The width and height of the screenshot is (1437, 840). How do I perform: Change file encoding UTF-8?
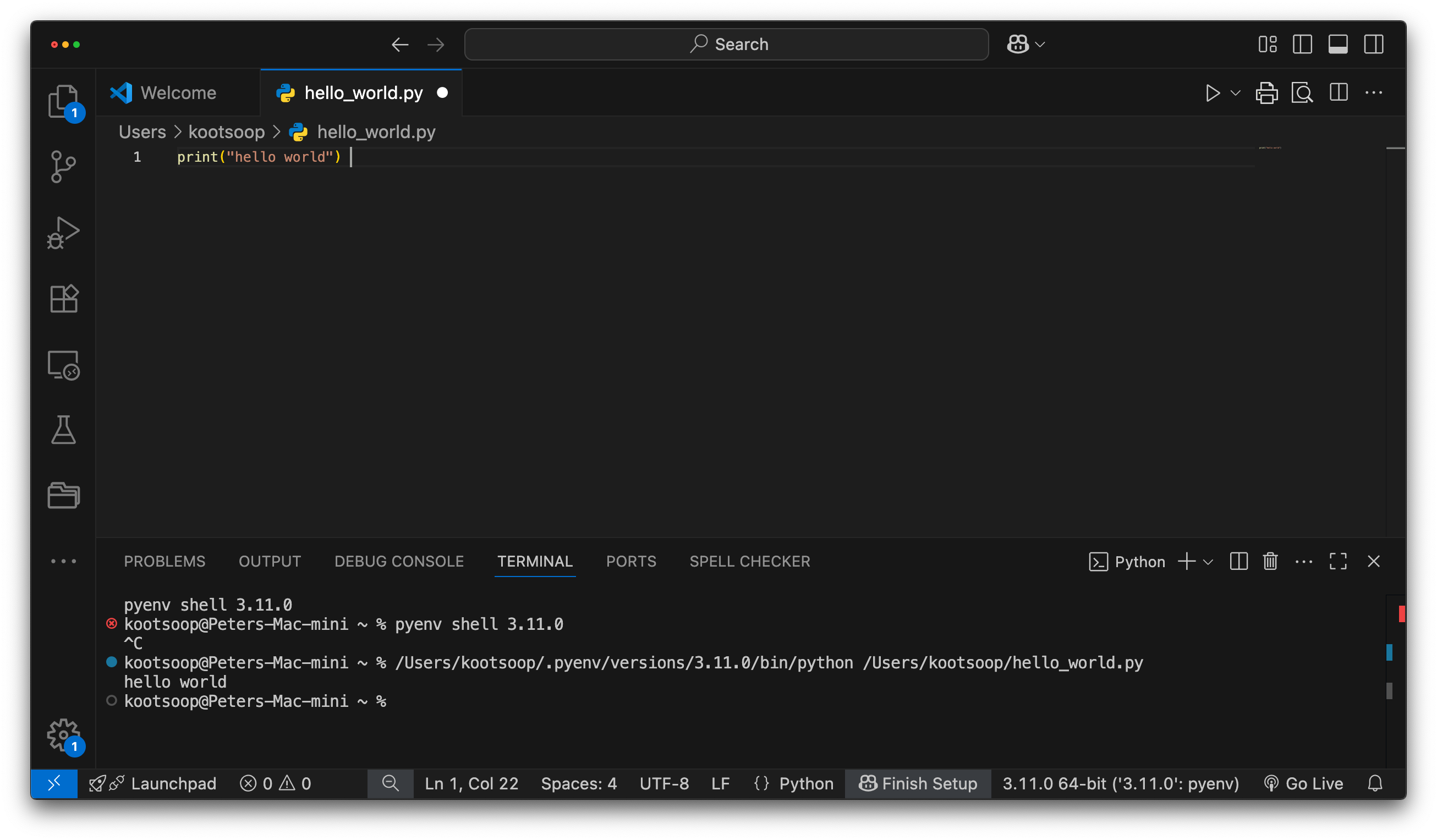pos(665,784)
